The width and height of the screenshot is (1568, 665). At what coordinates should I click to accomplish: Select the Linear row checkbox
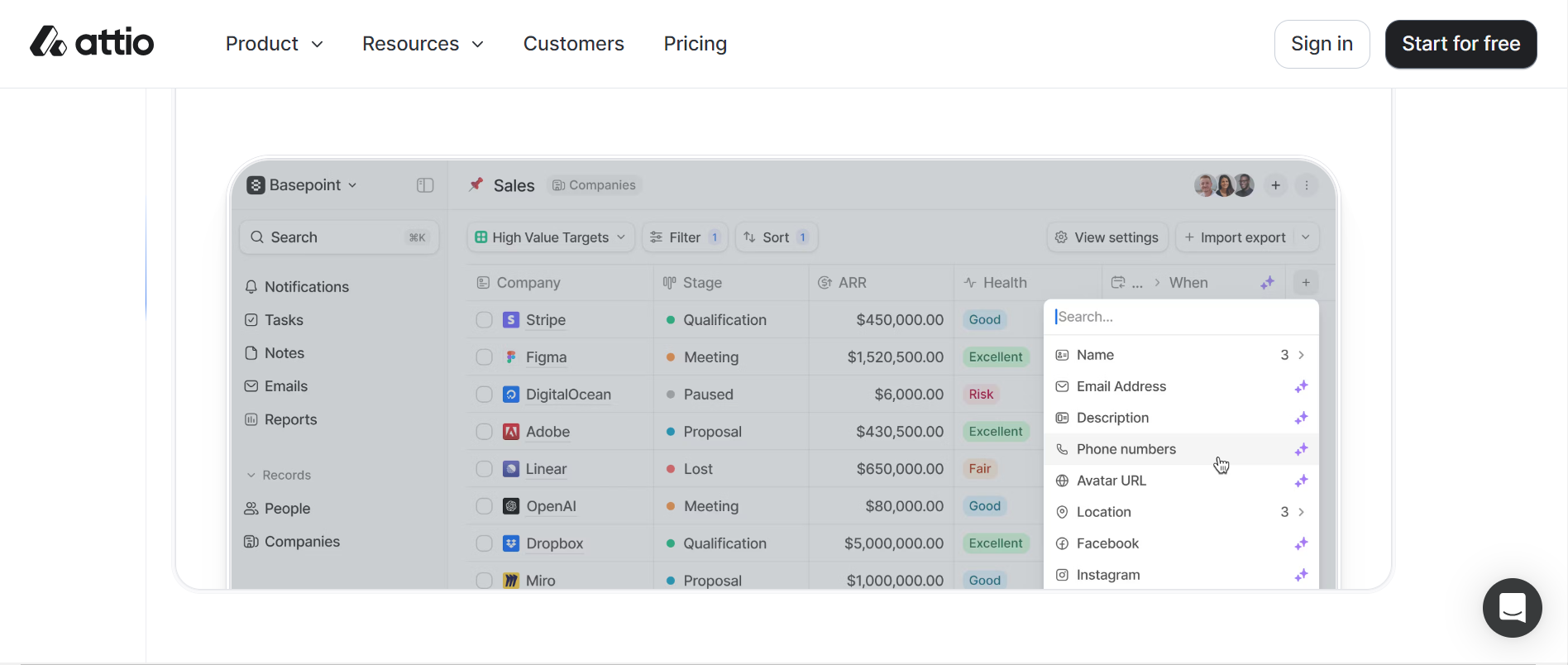tap(484, 468)
